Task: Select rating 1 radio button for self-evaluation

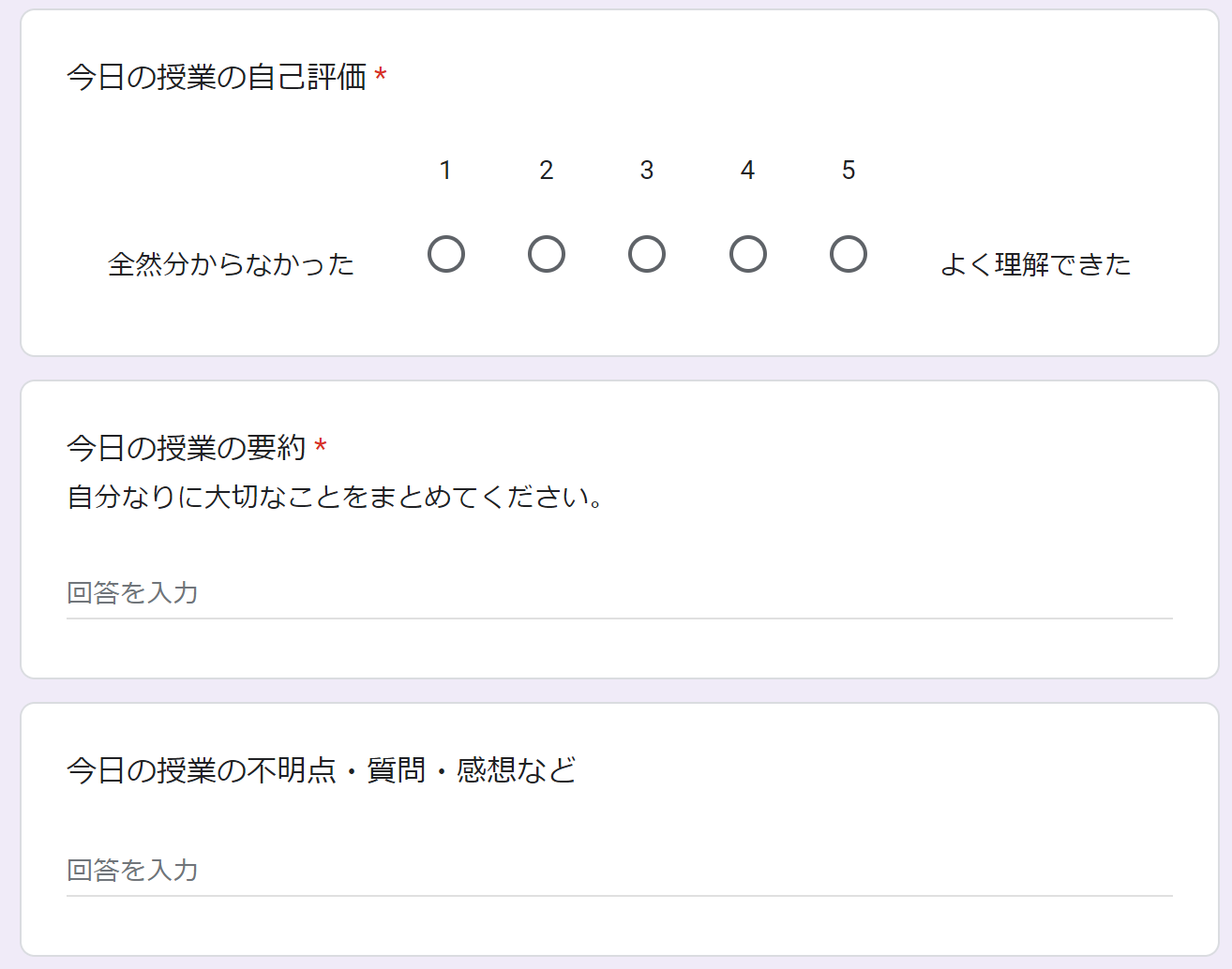Action: [446, 254]
